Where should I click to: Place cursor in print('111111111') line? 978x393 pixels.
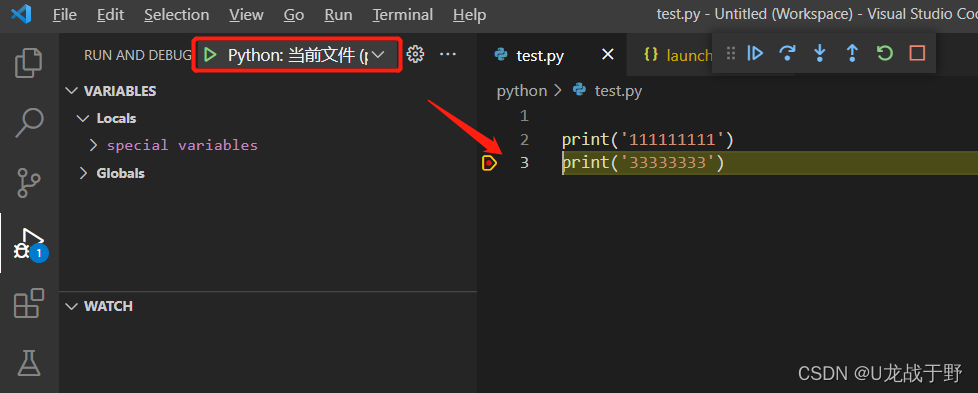tap(647, 140)
